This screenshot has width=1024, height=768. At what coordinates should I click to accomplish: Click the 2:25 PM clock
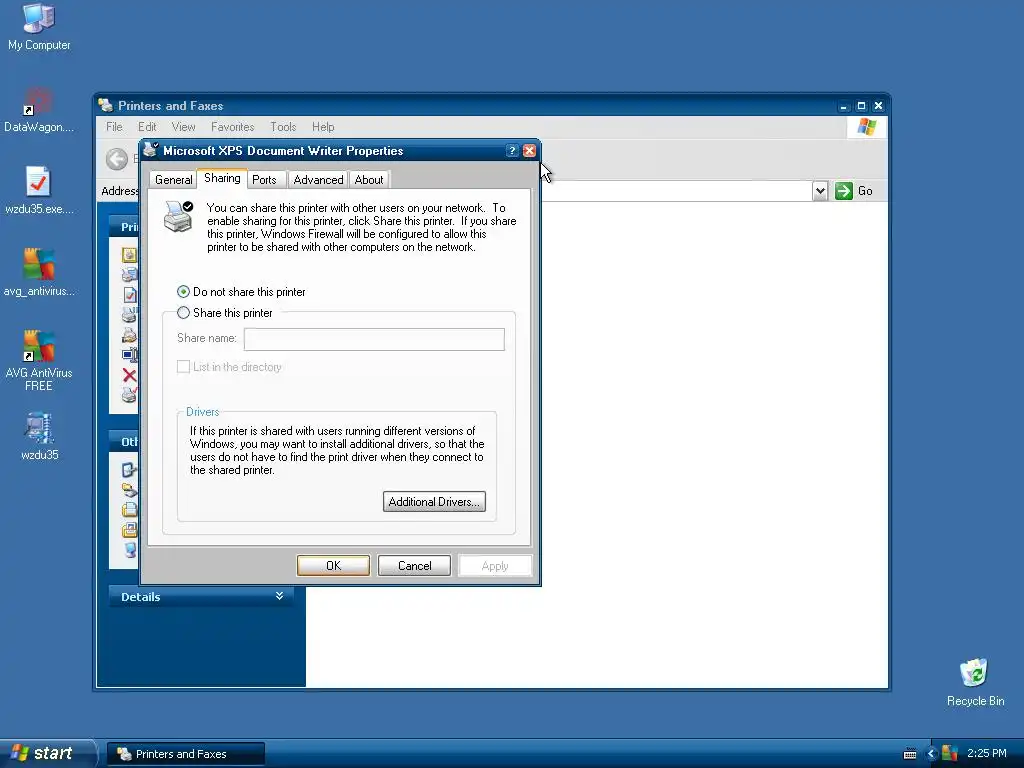(x=987, y=753)
